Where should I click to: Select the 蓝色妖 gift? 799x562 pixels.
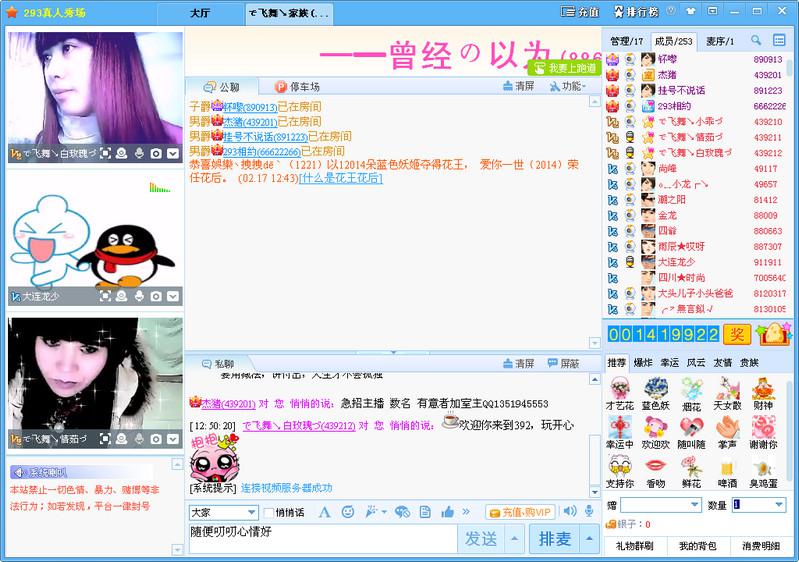coord(655,394)
